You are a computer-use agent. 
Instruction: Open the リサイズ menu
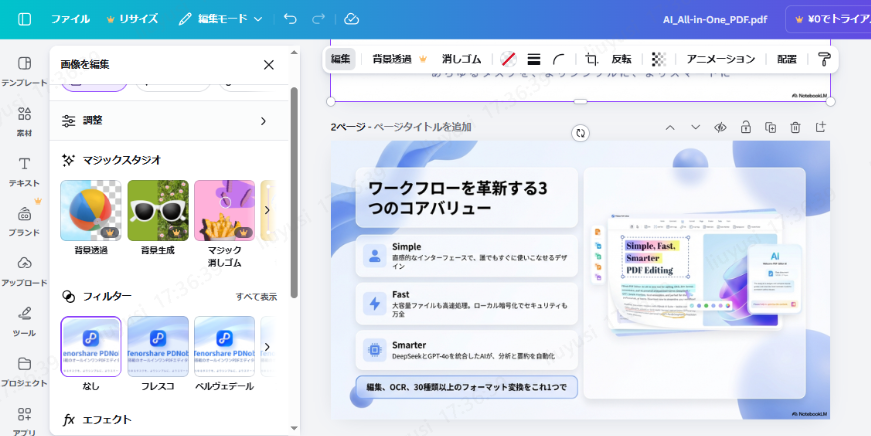(x=132, y=19)
